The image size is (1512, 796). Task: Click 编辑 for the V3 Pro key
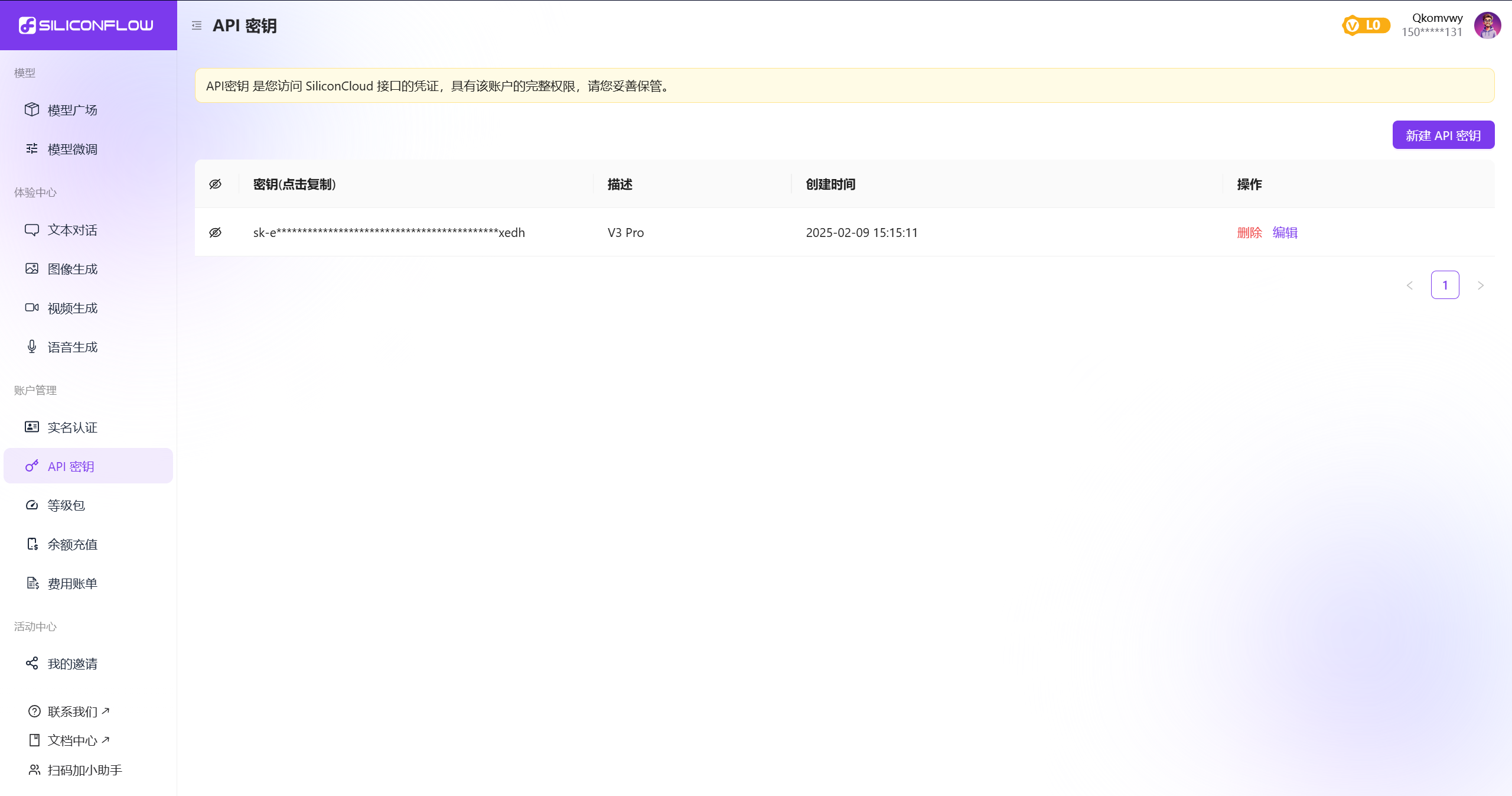coord(1285,232)
